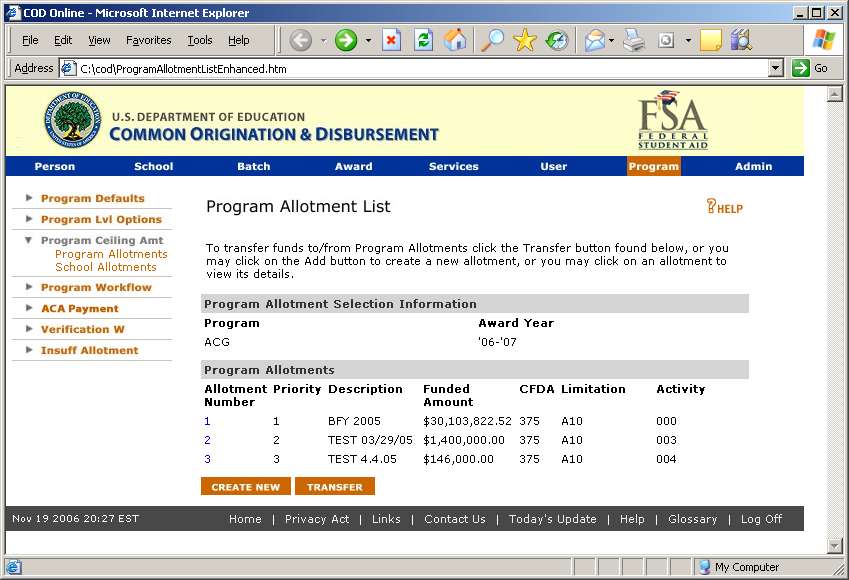The image size is (849, 580).
Task: Click the browser Back arrow button
Action: pyautogui.click(x=300, y=40)
